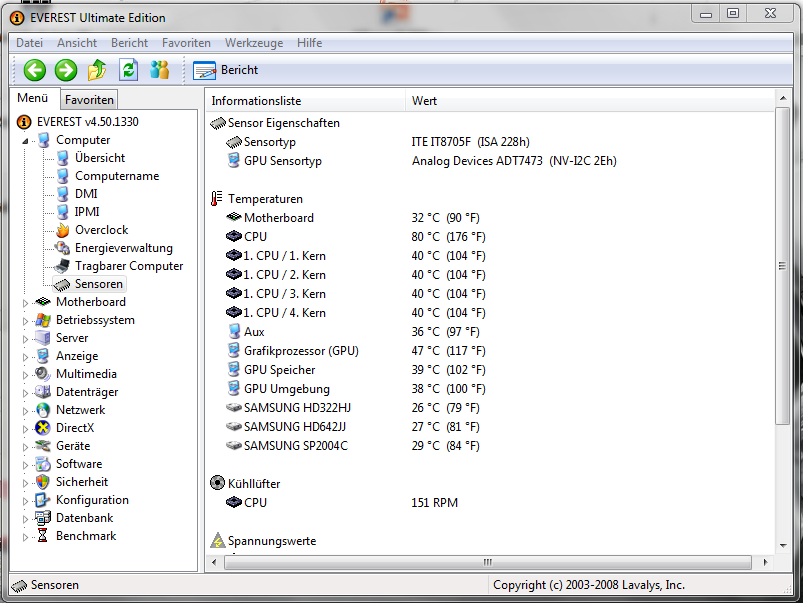
Task: Click the Kühllüfter fan icon
Action: point(217,483)
